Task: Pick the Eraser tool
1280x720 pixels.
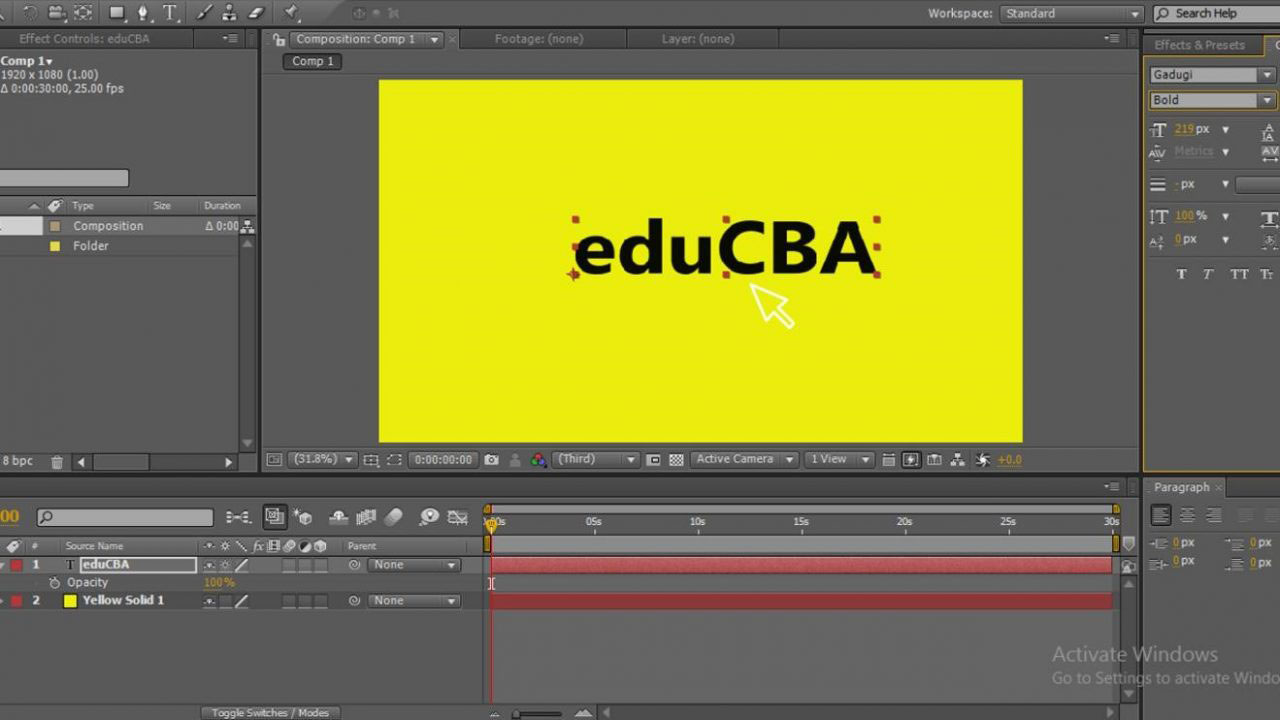Action: (x=255, y=13)
